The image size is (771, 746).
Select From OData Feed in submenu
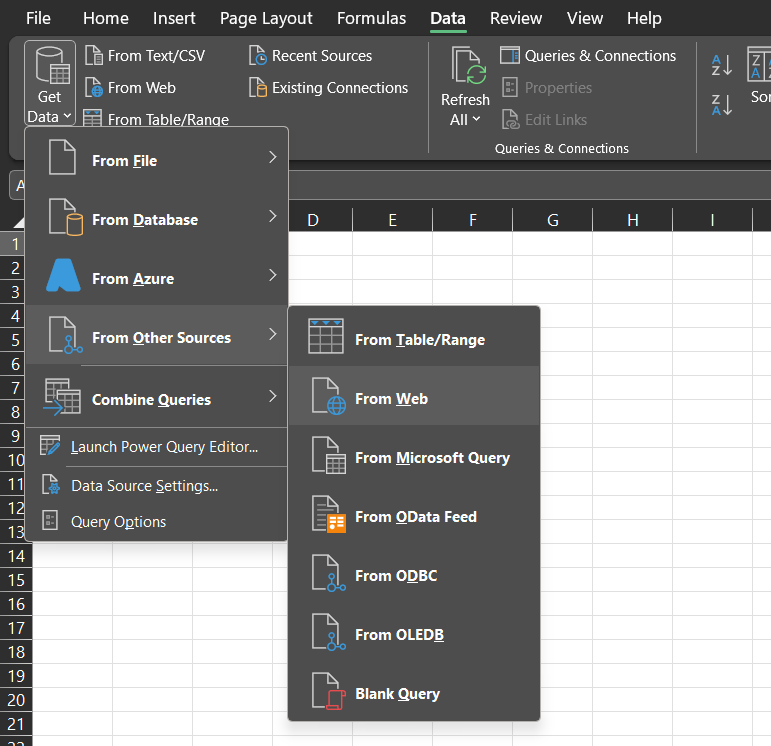[x=415, y=517]
